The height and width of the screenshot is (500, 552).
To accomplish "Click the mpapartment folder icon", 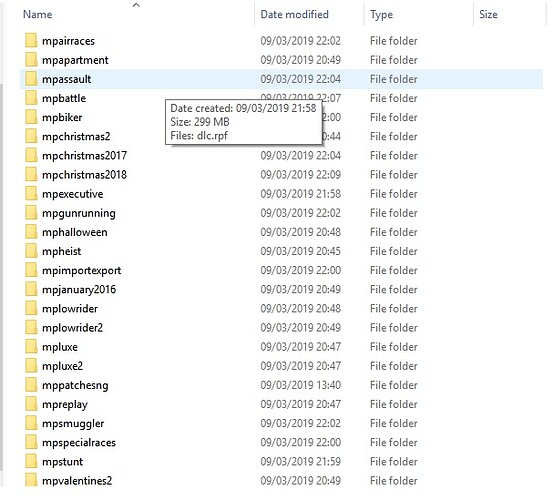I will [31, 60].
